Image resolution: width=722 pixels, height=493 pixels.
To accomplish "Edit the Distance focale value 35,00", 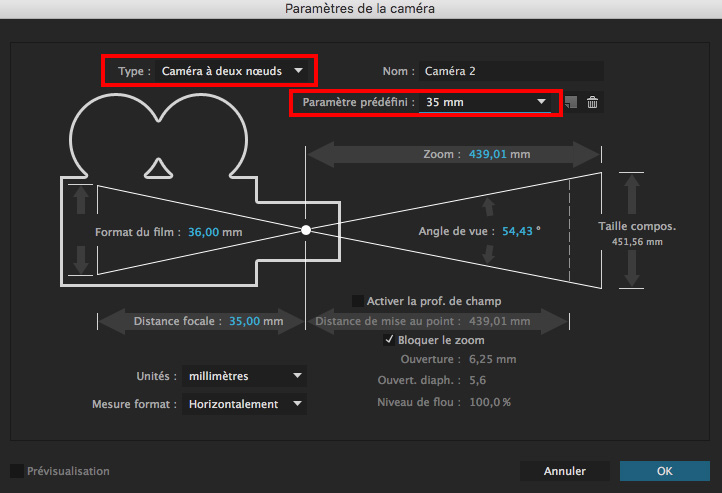I will coord(244,322).
